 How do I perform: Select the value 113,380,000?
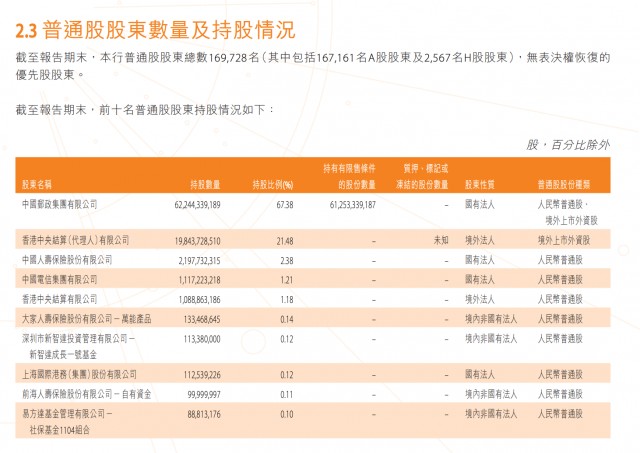click(202, 339)
